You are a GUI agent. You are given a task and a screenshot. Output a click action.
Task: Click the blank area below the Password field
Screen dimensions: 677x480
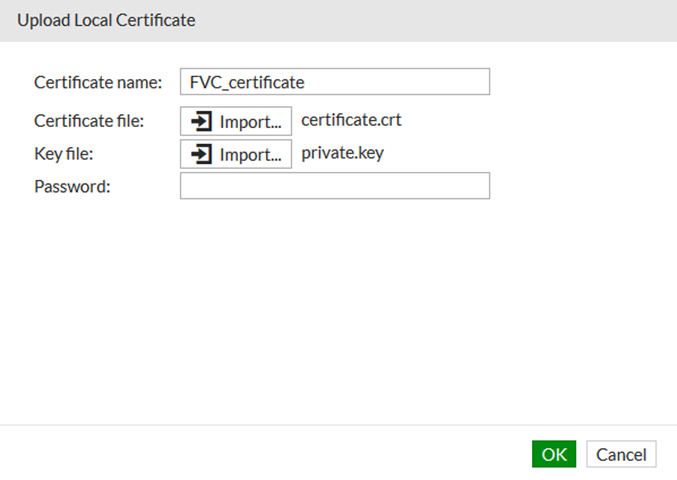334,300
